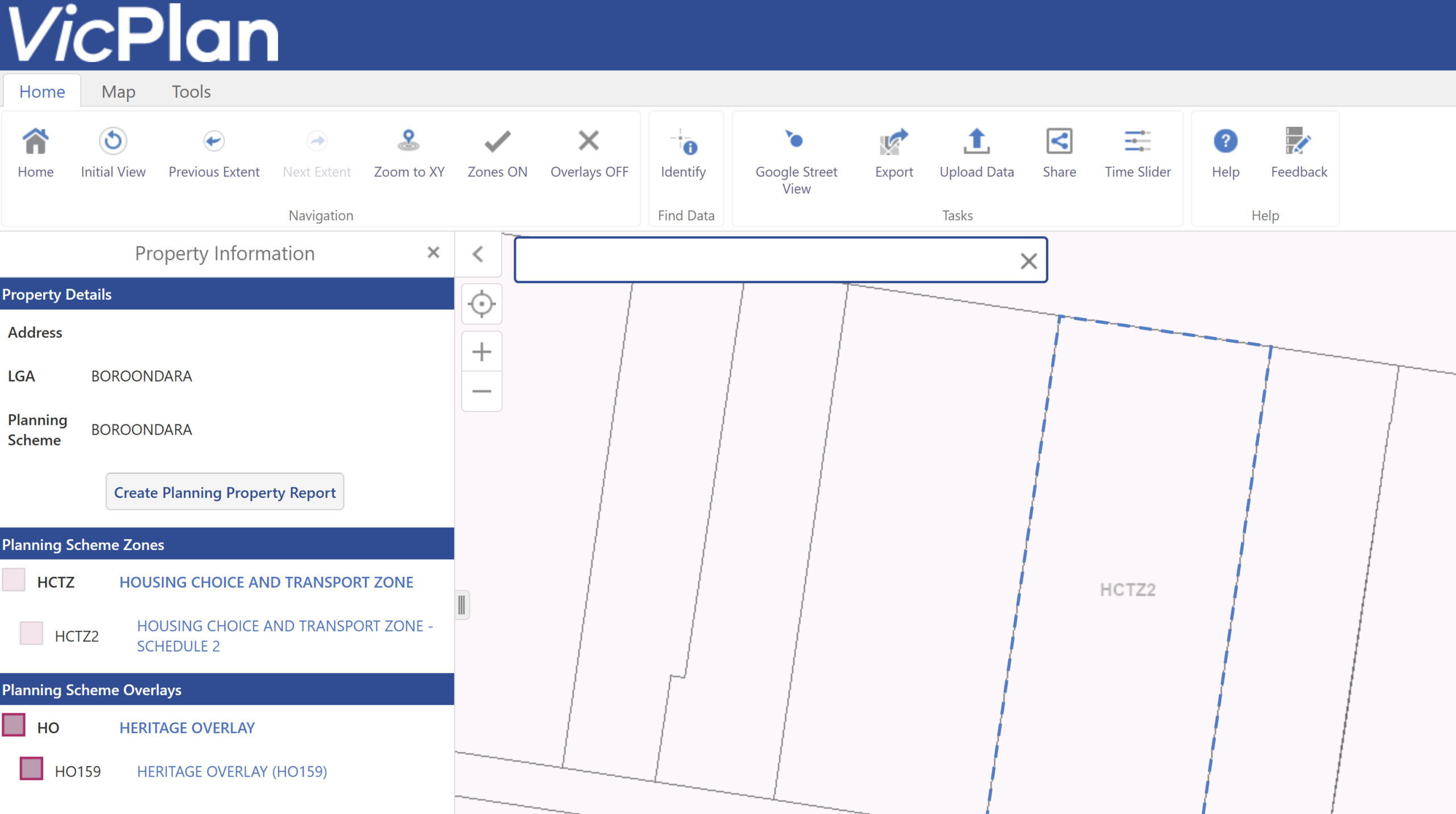1456x814 pixels.
Task: Open the Heritage Overlay link
Action: [187, 728]
